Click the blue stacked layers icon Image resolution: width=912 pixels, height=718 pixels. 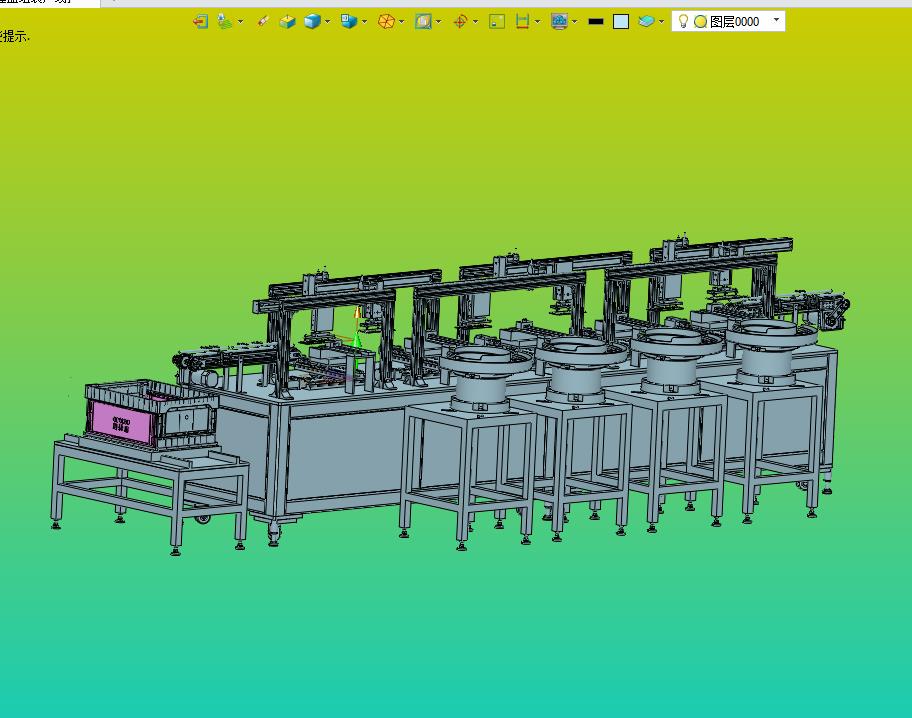(x=646, y=21)
